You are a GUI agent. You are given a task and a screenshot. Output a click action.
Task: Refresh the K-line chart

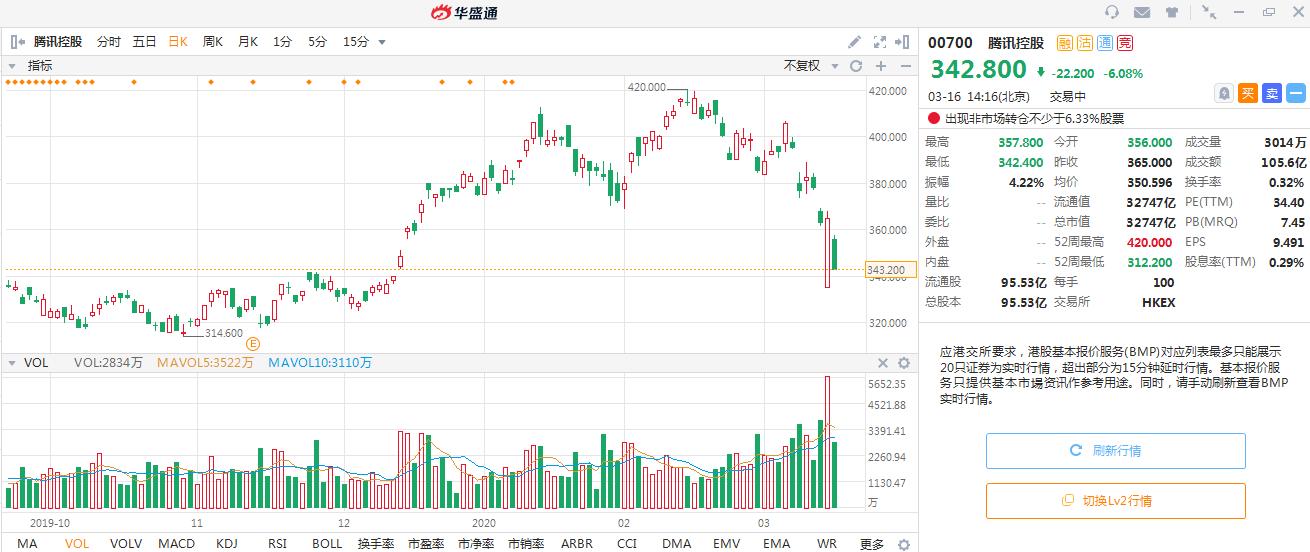856,66
